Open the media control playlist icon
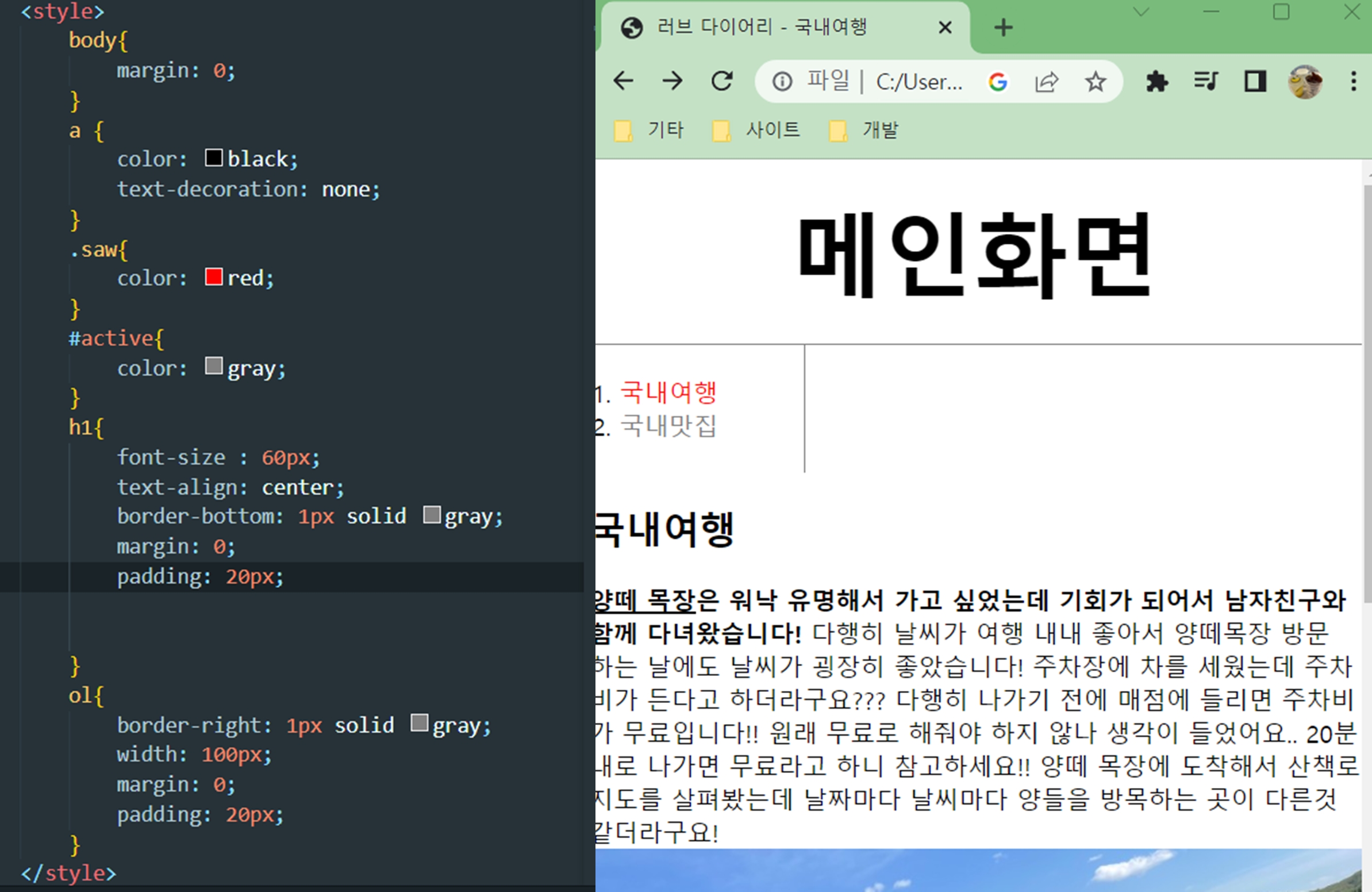The image size is (1372, 892). (1205, 81)
